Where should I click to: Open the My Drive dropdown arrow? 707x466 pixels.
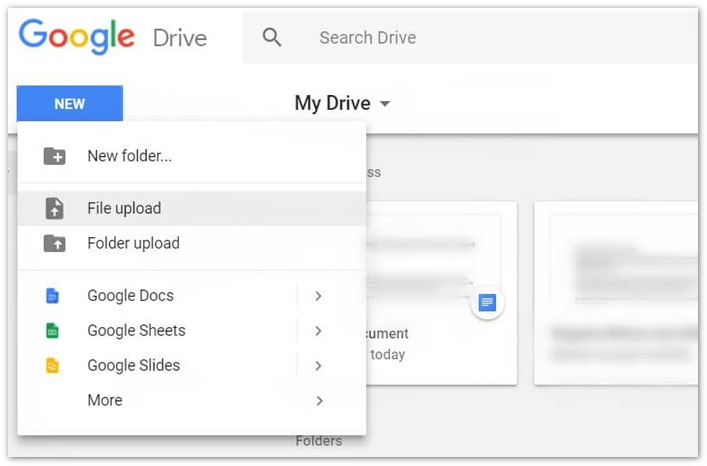pyautogui.click(x=385, y=104)
